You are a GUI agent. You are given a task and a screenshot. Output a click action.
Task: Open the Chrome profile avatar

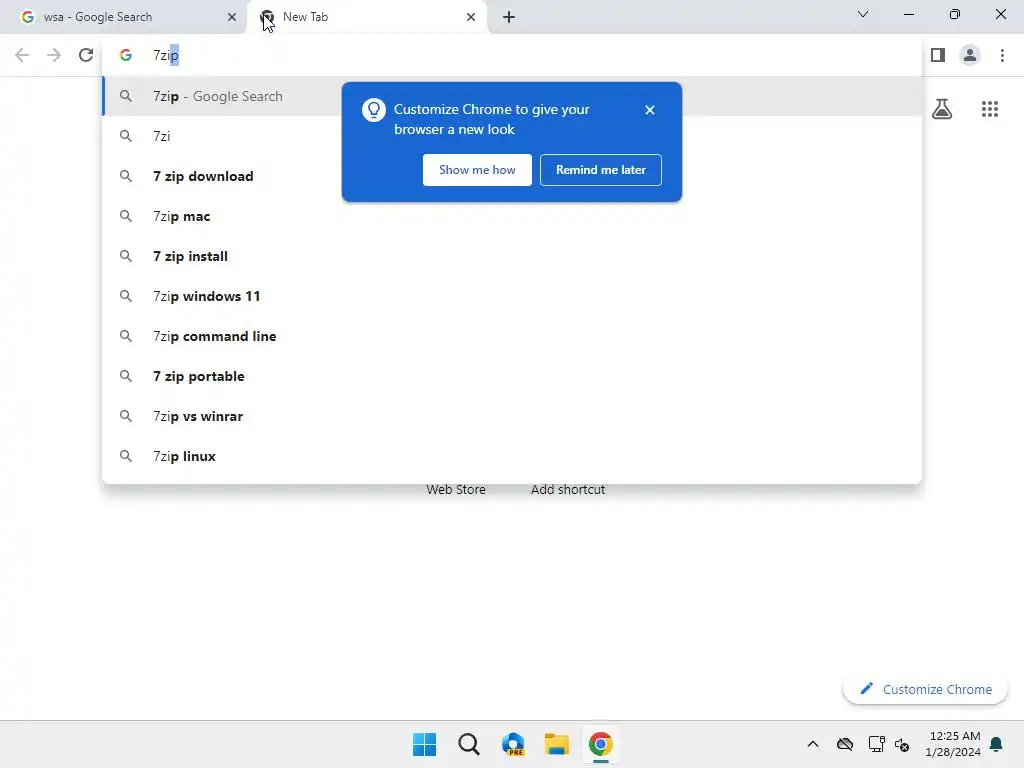tap(970, 56)
